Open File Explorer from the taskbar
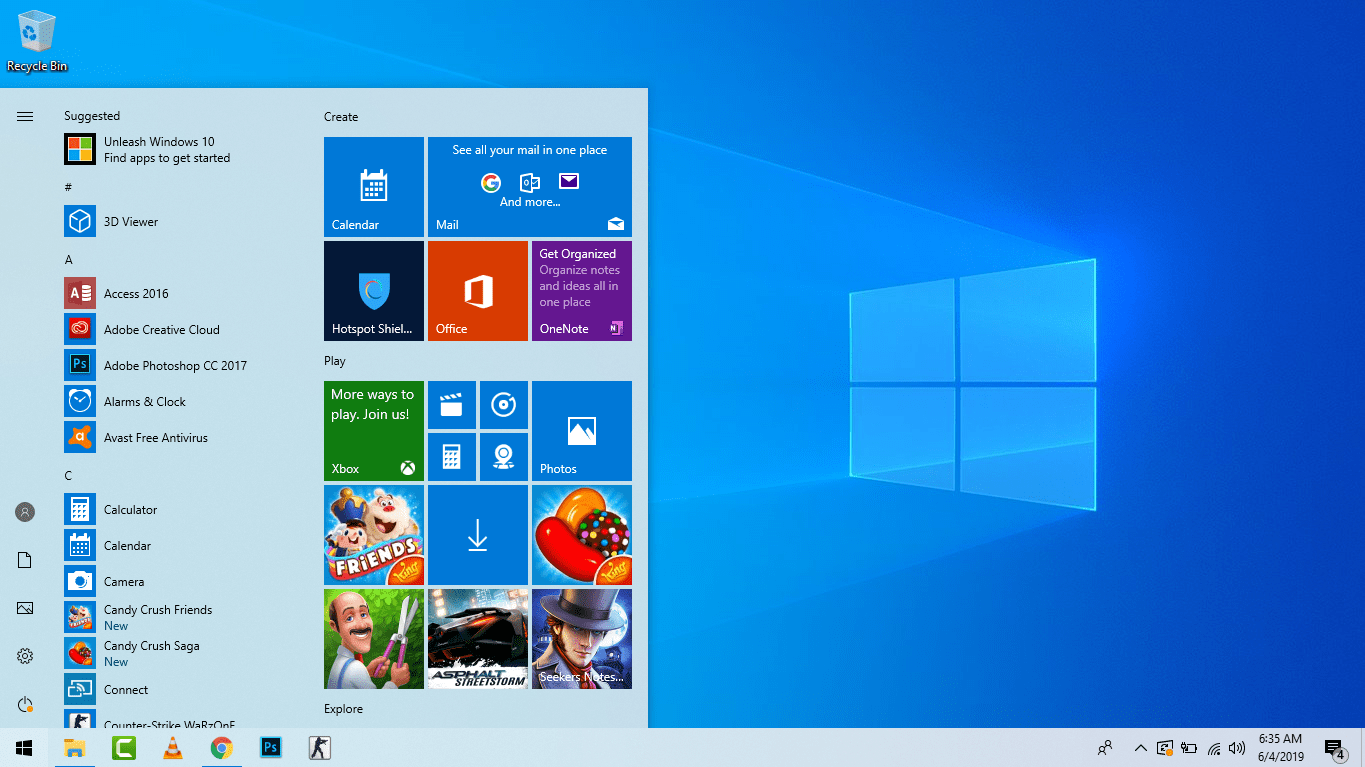The image size is (1365, 767). (x=74, y=748)
